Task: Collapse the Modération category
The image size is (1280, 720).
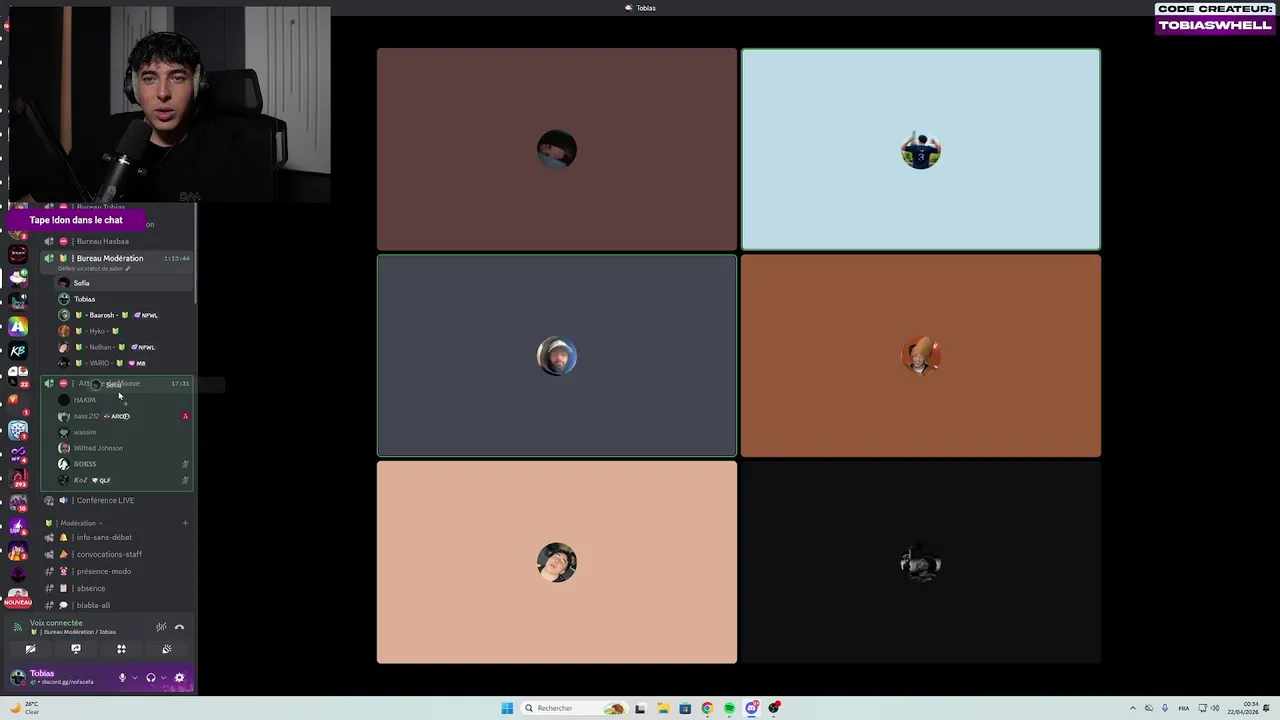Action: pos(78,523)
